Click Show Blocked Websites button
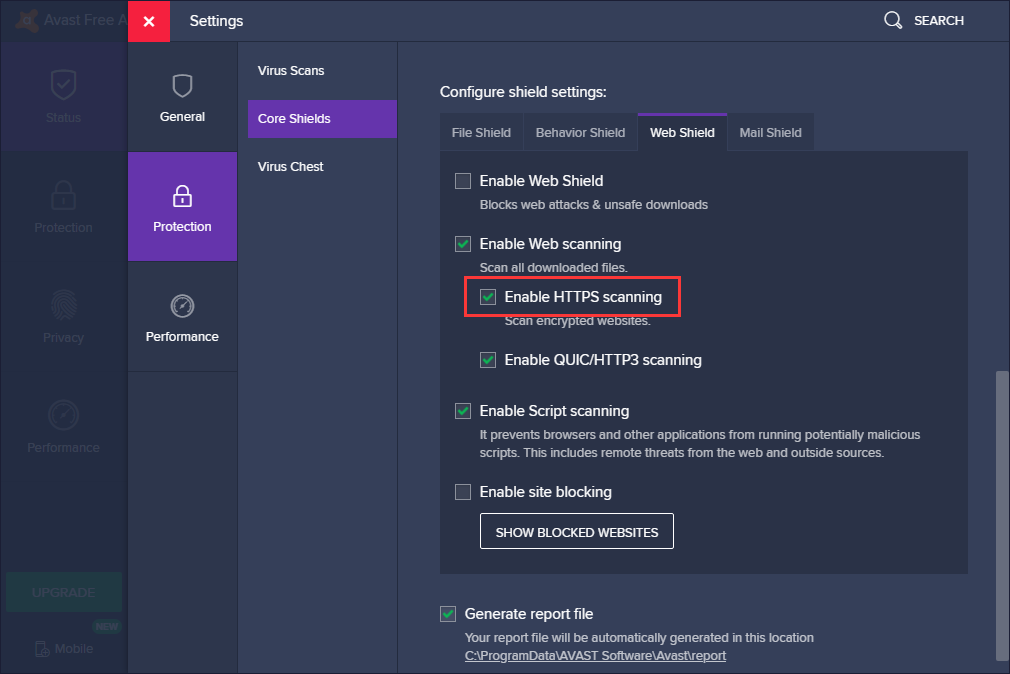Viewport: 1010px width, 674px height. tap(577, 532)
